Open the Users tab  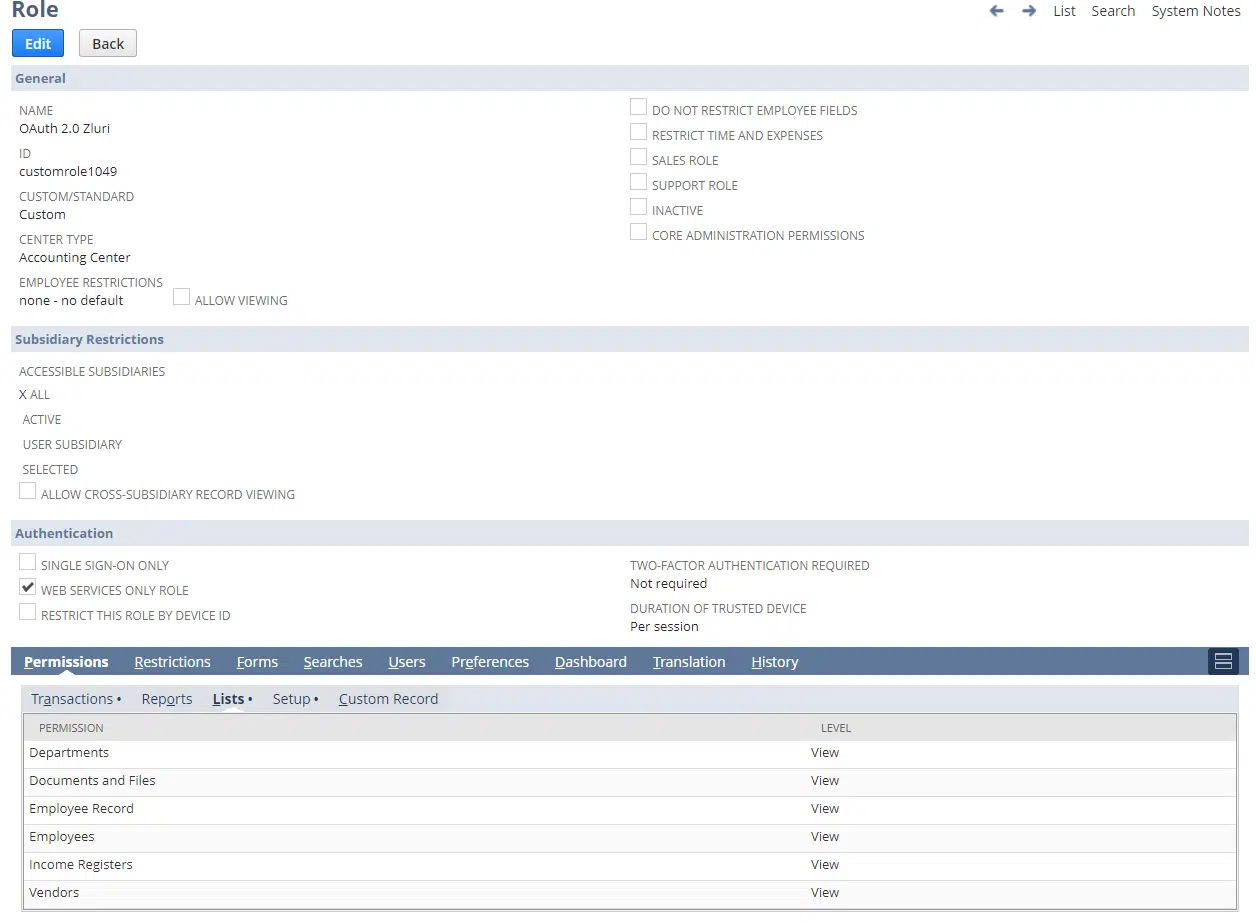point(406,662)
